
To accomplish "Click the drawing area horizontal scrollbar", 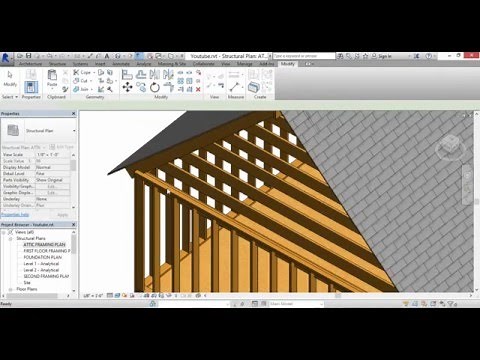I will coord(337,295).
